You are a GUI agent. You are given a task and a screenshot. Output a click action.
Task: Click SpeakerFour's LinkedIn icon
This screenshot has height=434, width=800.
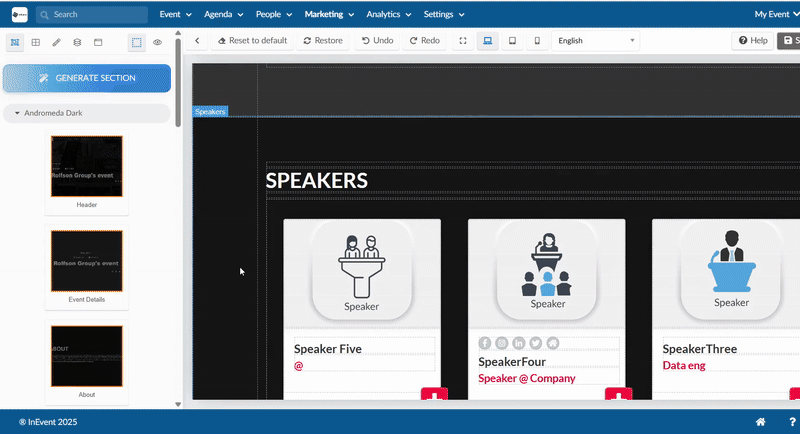(x=518, y=343)
